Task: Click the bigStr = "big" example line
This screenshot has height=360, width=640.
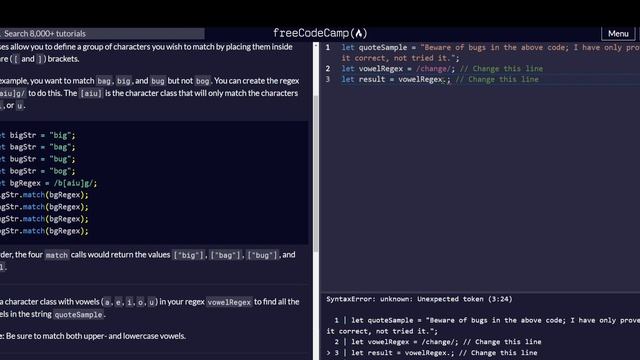Action: click(38, 135)
